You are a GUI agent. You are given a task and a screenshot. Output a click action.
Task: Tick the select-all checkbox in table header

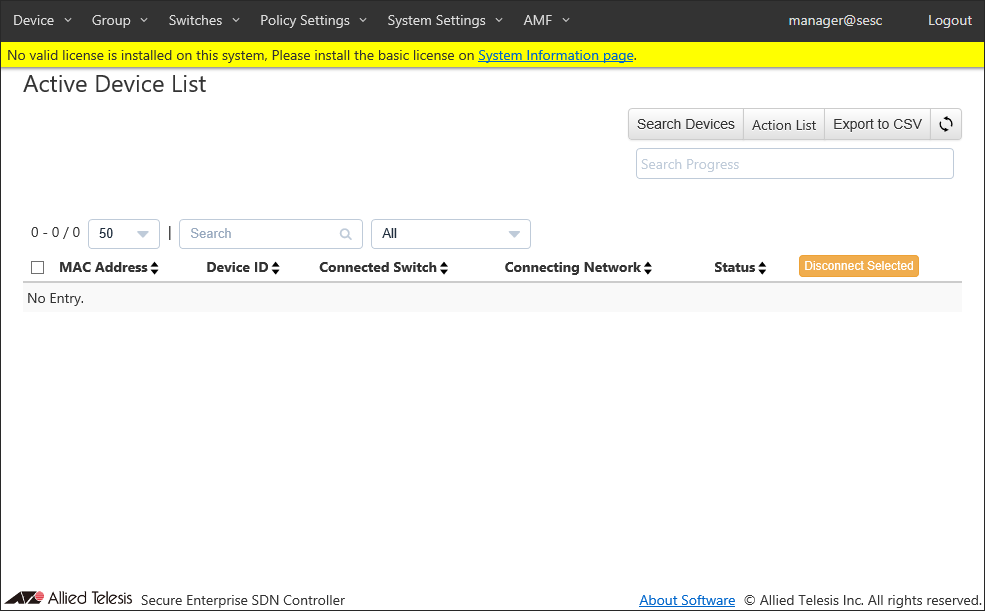click(38, 268)
